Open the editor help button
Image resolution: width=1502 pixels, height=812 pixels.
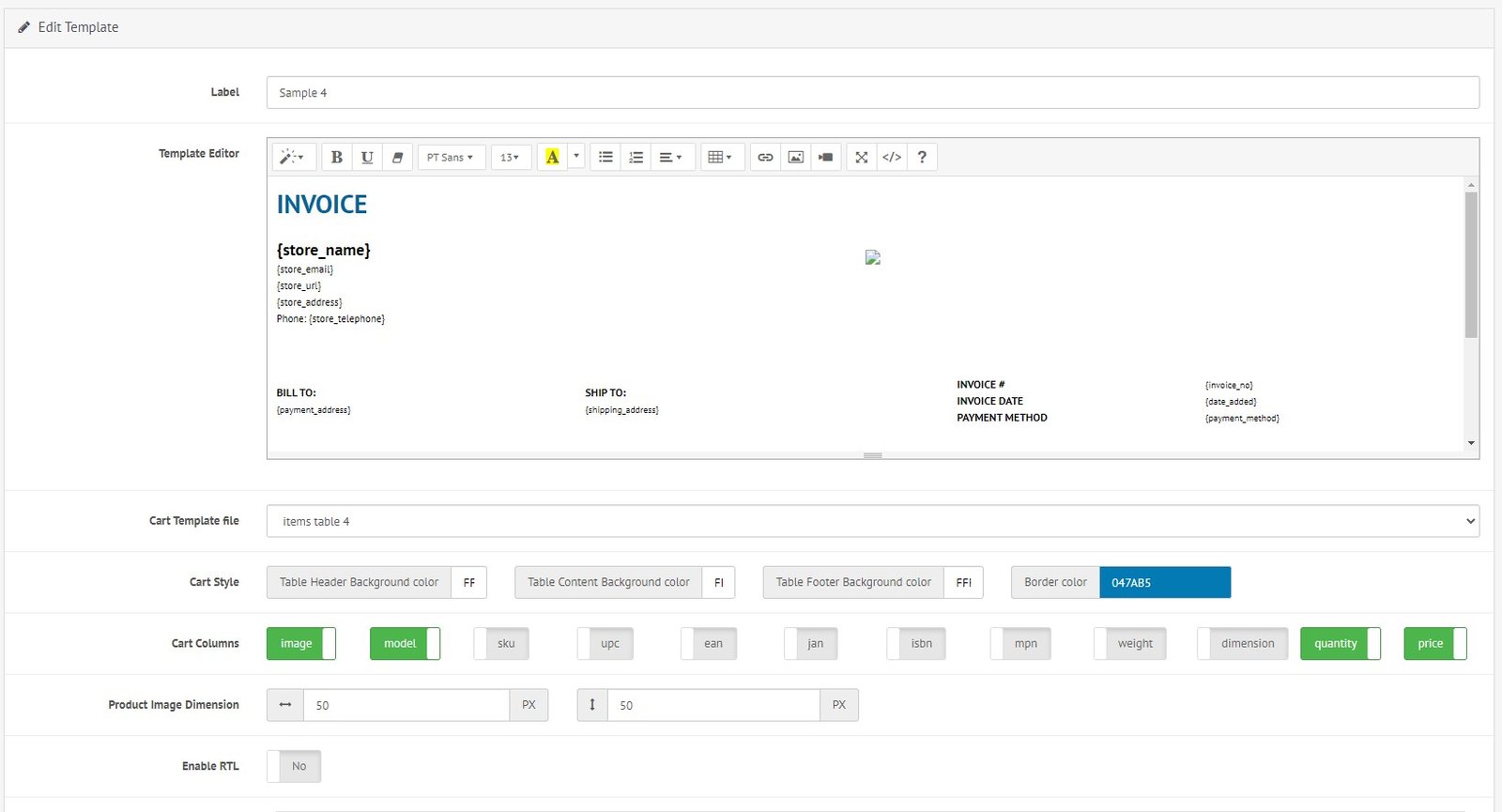[x=922, y=157]
